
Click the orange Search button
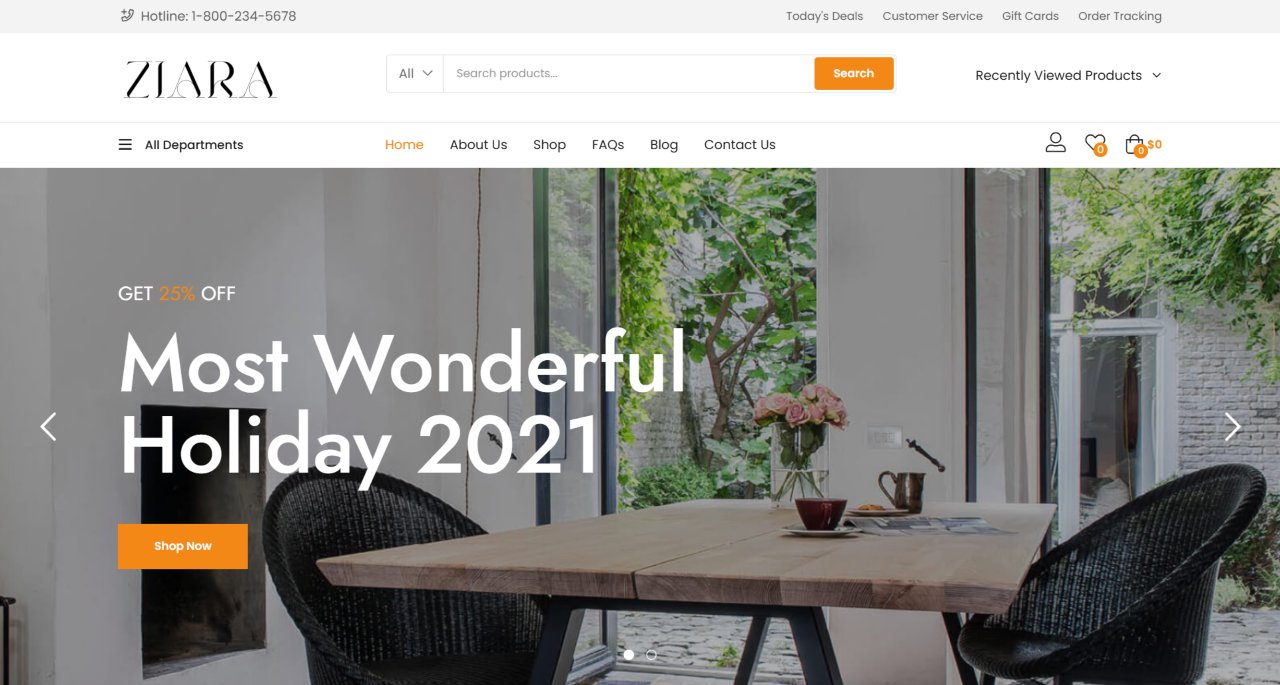click(x=853, y=73)
